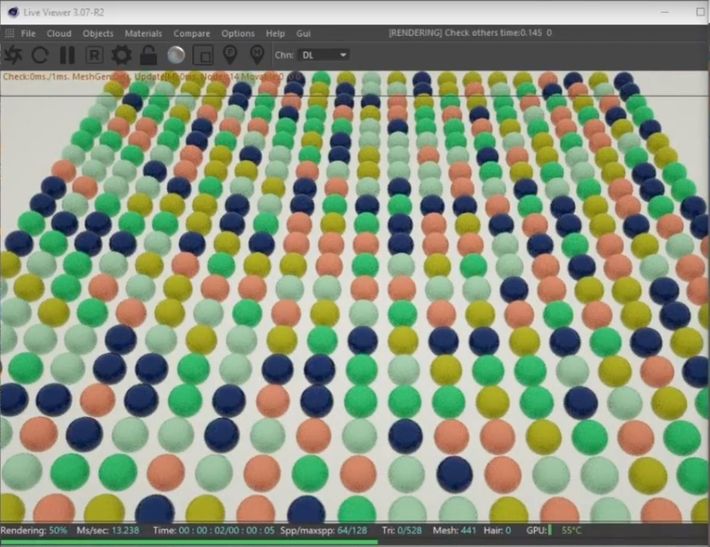The height and width of the screenshot is (547, 710).
Task: Toggle the resolution lock padlock icon
Action: pos(149,55)
